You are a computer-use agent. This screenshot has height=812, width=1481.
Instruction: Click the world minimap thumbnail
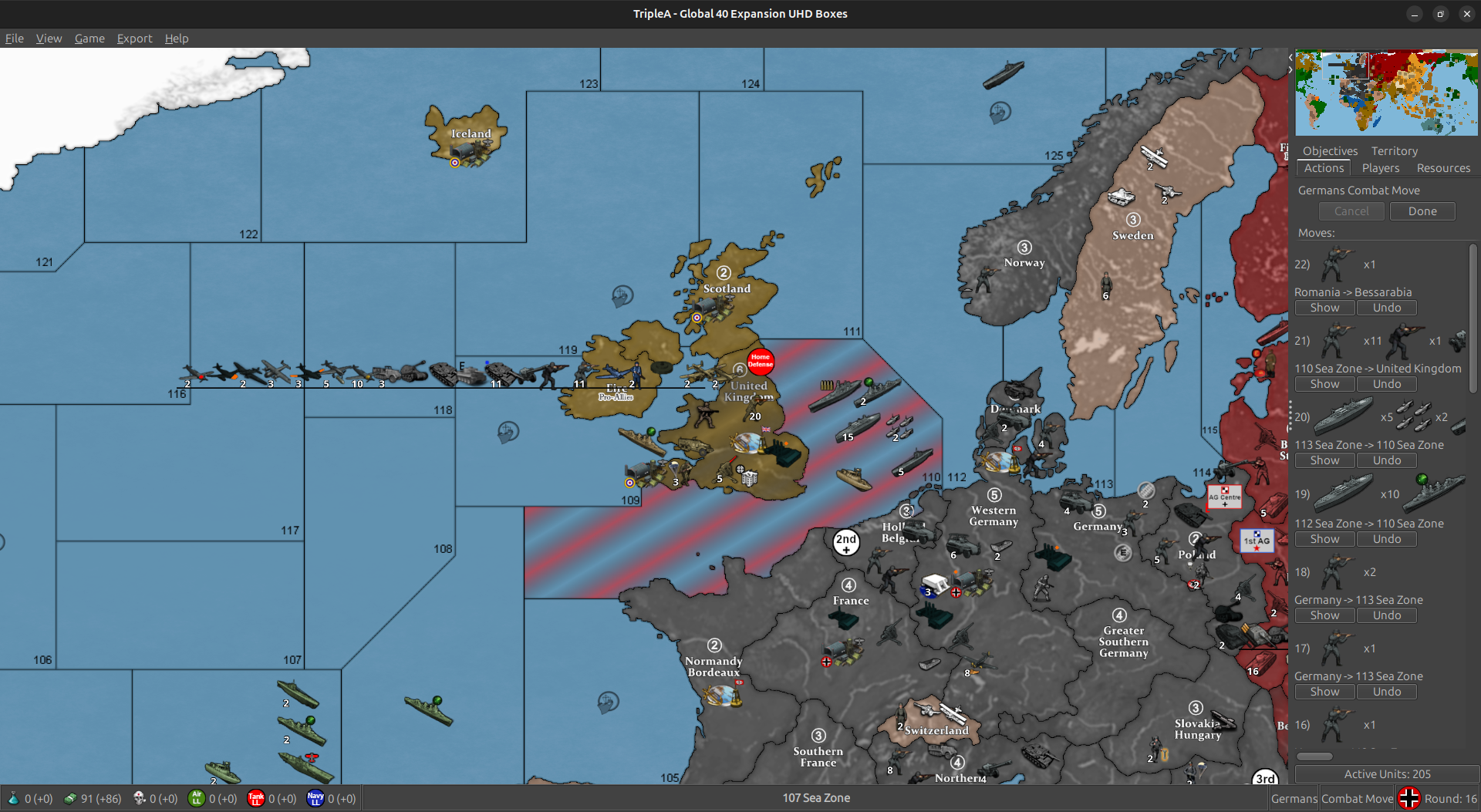click(1386, 93)
